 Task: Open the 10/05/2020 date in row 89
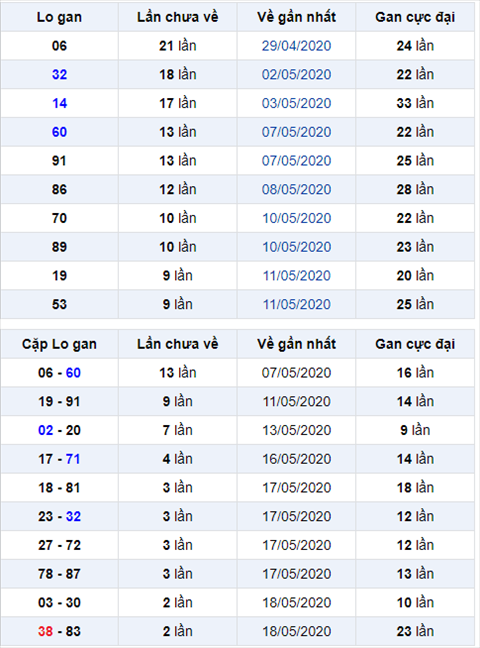[x=296, y=247]
